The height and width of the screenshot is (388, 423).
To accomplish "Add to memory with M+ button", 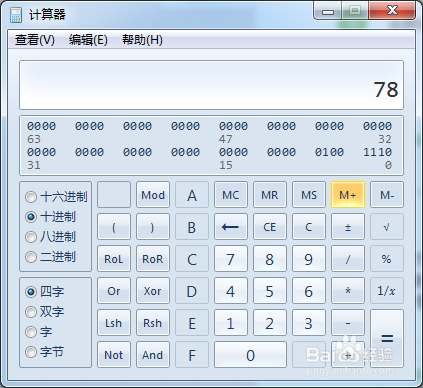I will [x=348, y=195].
